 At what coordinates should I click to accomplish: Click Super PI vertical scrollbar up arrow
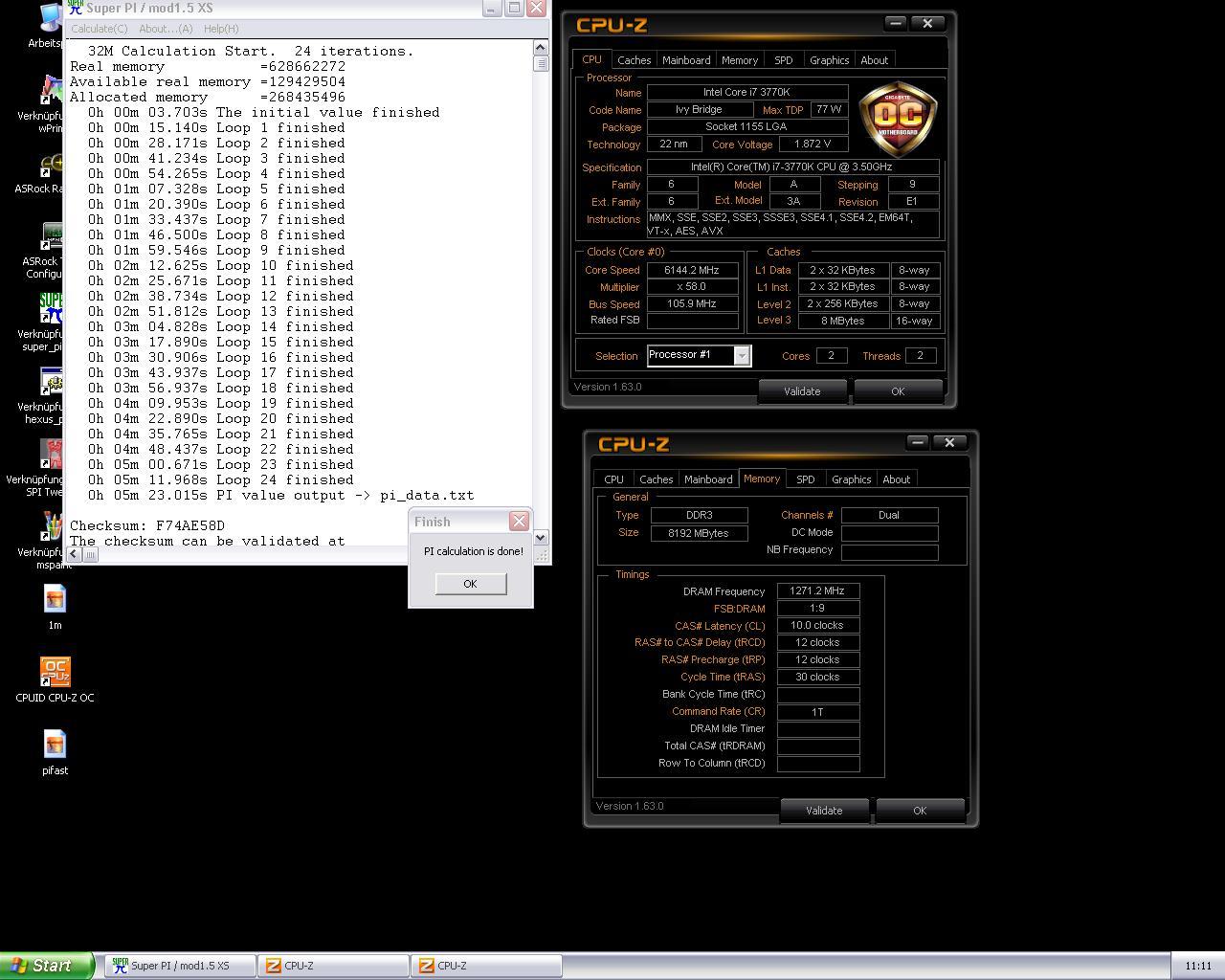(541, 47)
